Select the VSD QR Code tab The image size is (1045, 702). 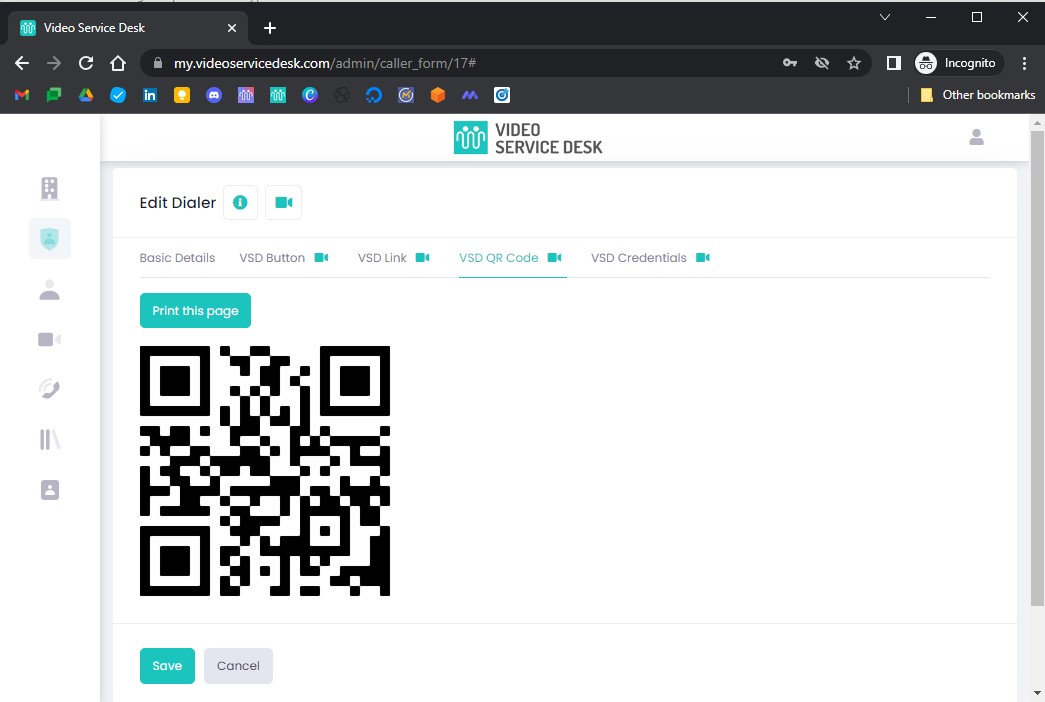(x=499, y=258)
